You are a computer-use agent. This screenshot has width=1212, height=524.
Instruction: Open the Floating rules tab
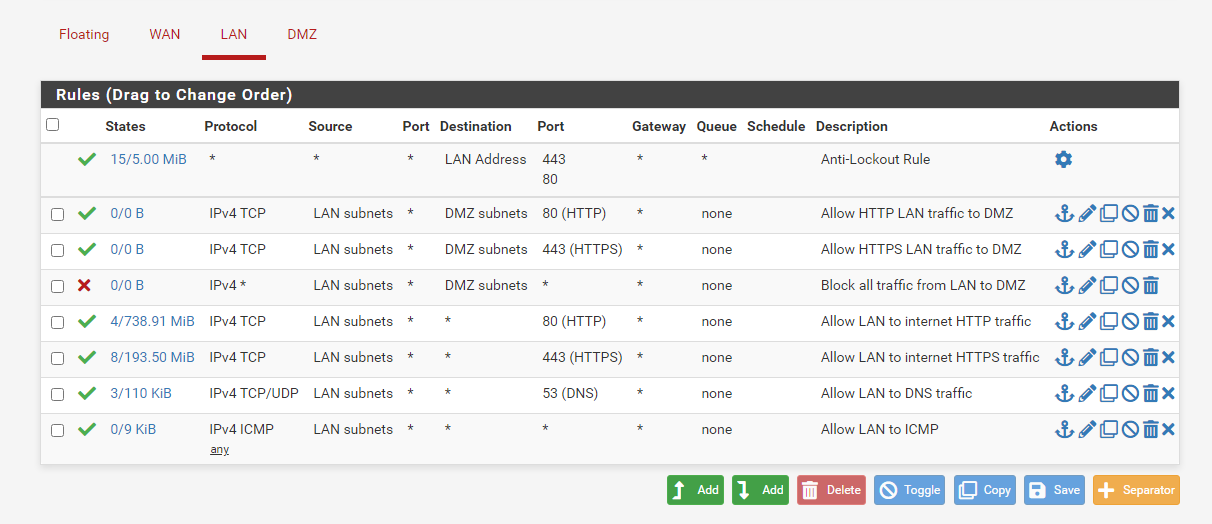pyautogui.click(x=84, y=34)
